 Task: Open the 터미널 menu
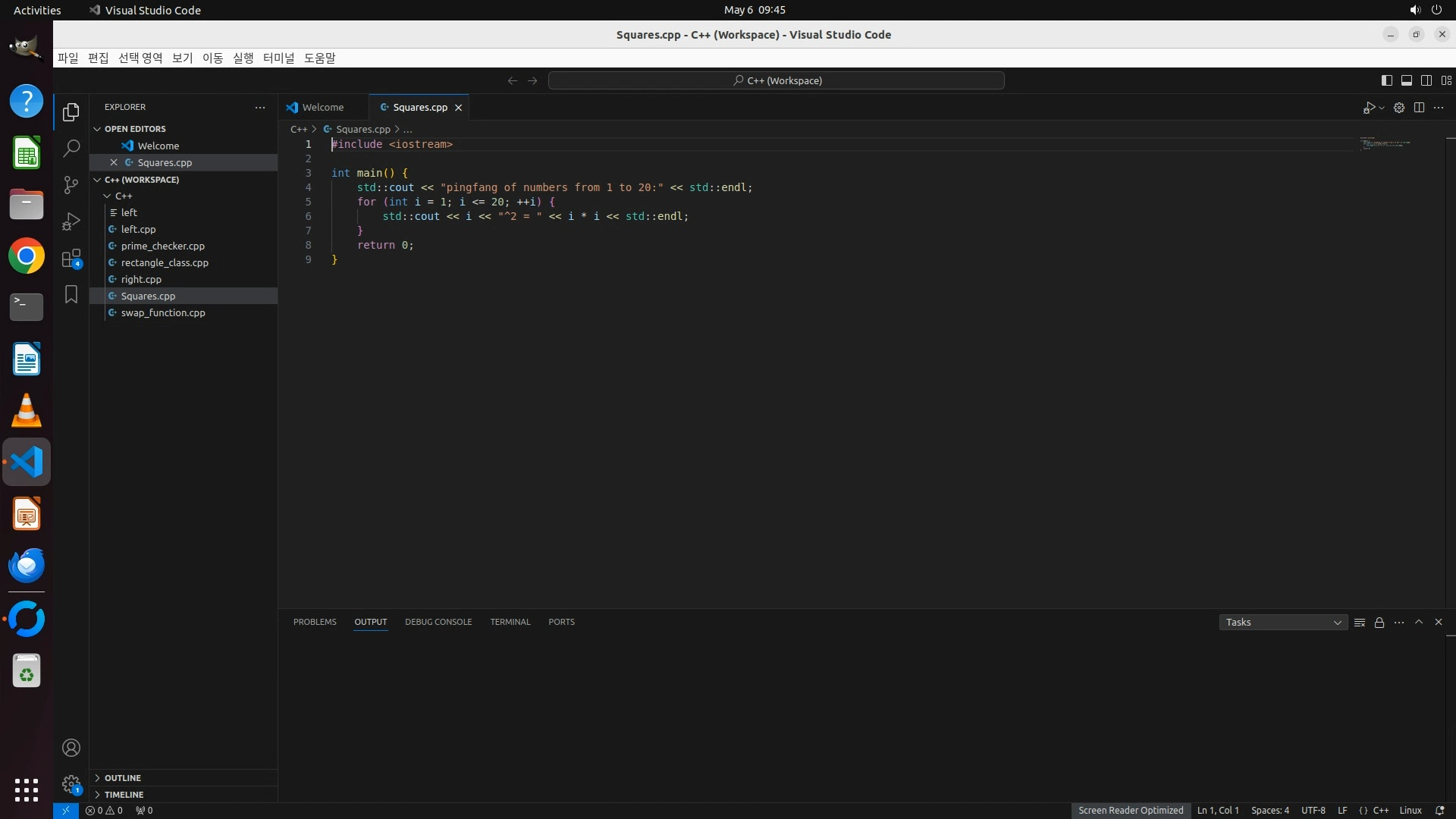278,58
